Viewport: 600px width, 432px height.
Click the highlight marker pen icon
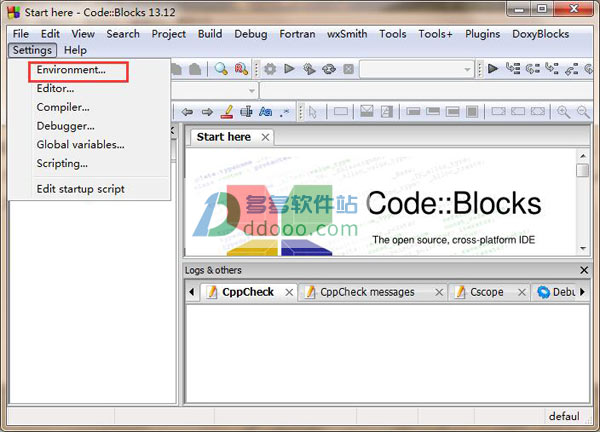[227, 112]
